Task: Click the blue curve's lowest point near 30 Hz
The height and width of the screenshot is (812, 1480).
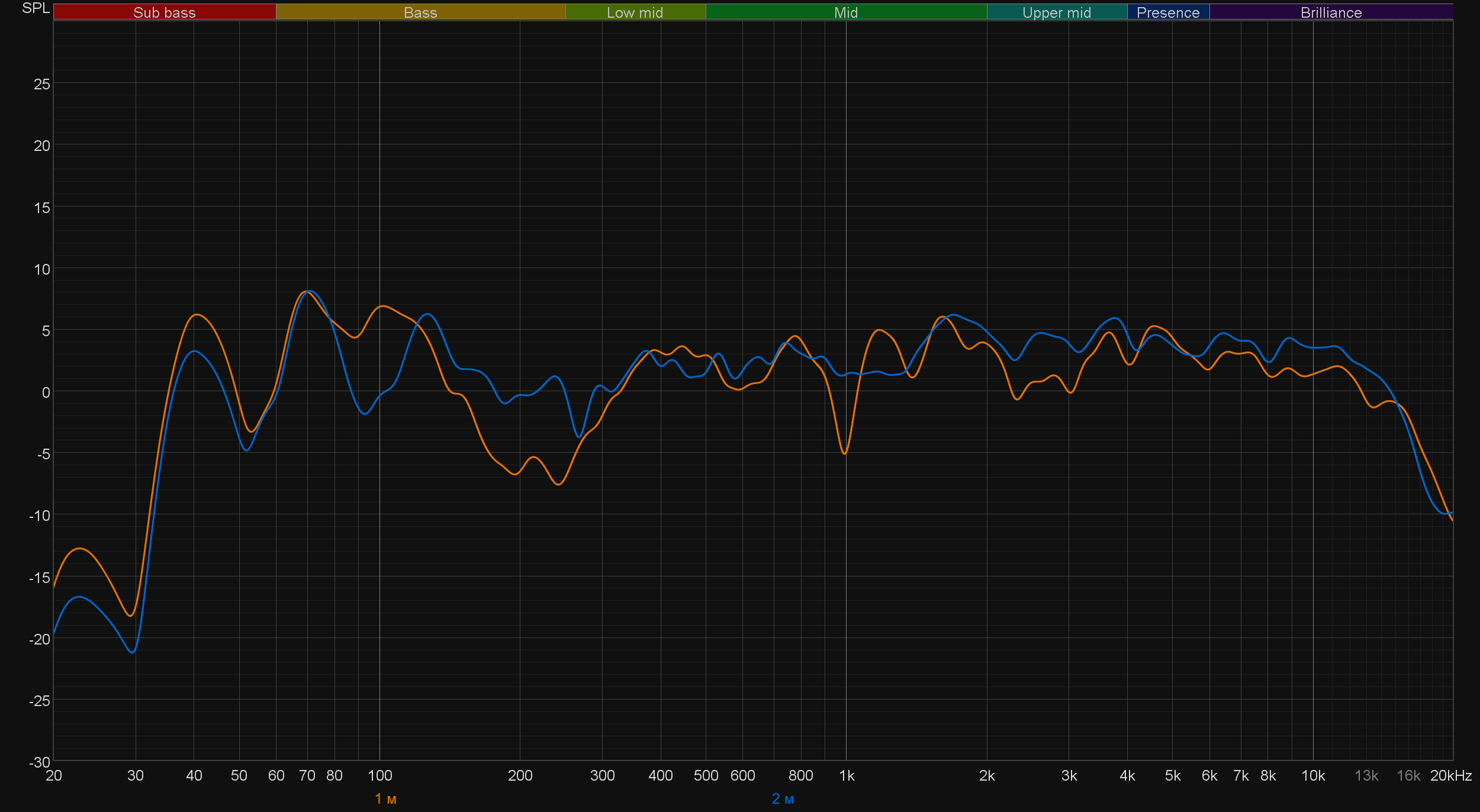Action: click(133, 652)
